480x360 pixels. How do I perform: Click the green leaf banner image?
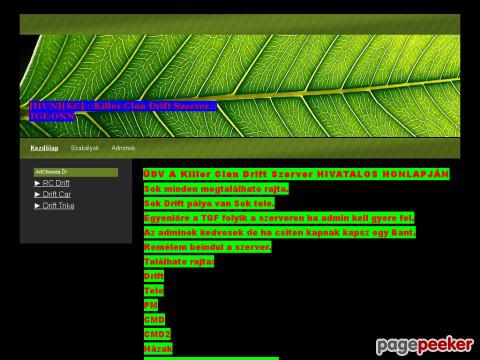[240, 86]
